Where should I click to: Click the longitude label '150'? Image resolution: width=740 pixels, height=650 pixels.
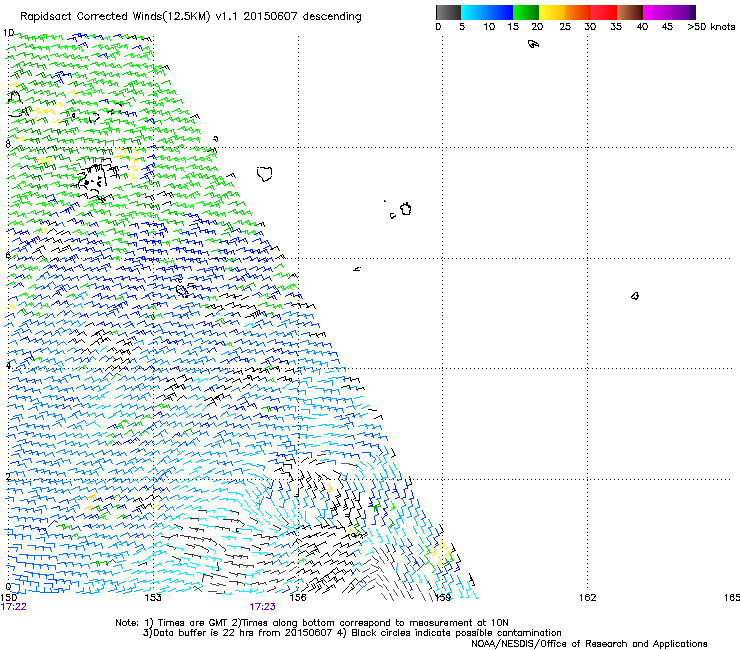tap(9, 598)
